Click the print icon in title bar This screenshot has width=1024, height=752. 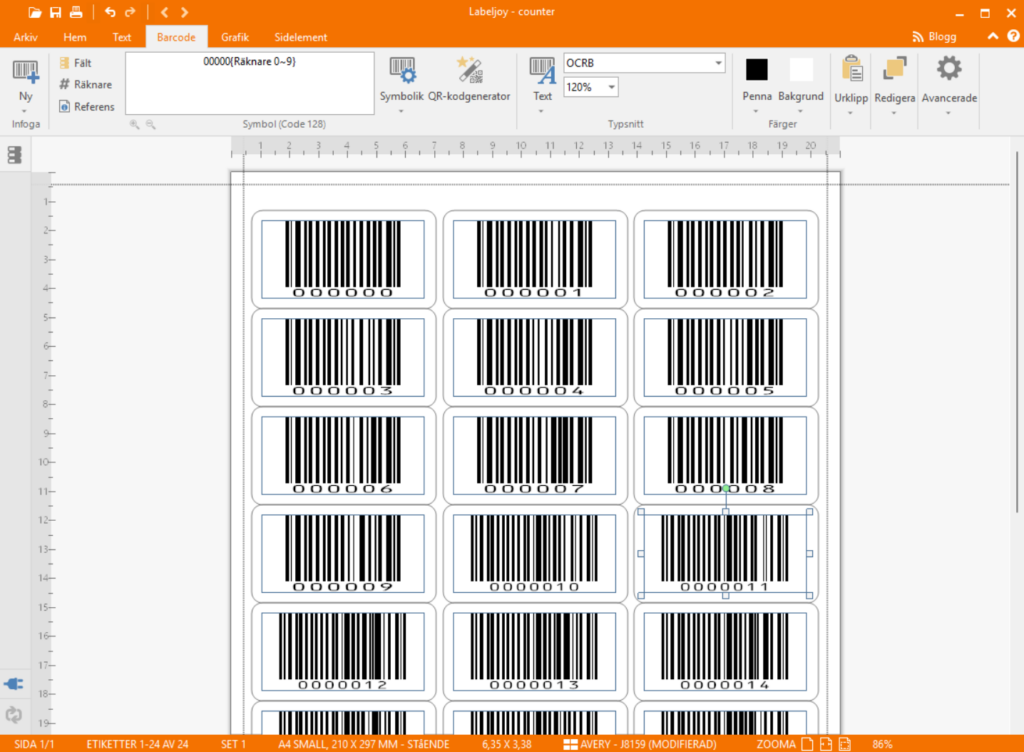tap(76, 13)
